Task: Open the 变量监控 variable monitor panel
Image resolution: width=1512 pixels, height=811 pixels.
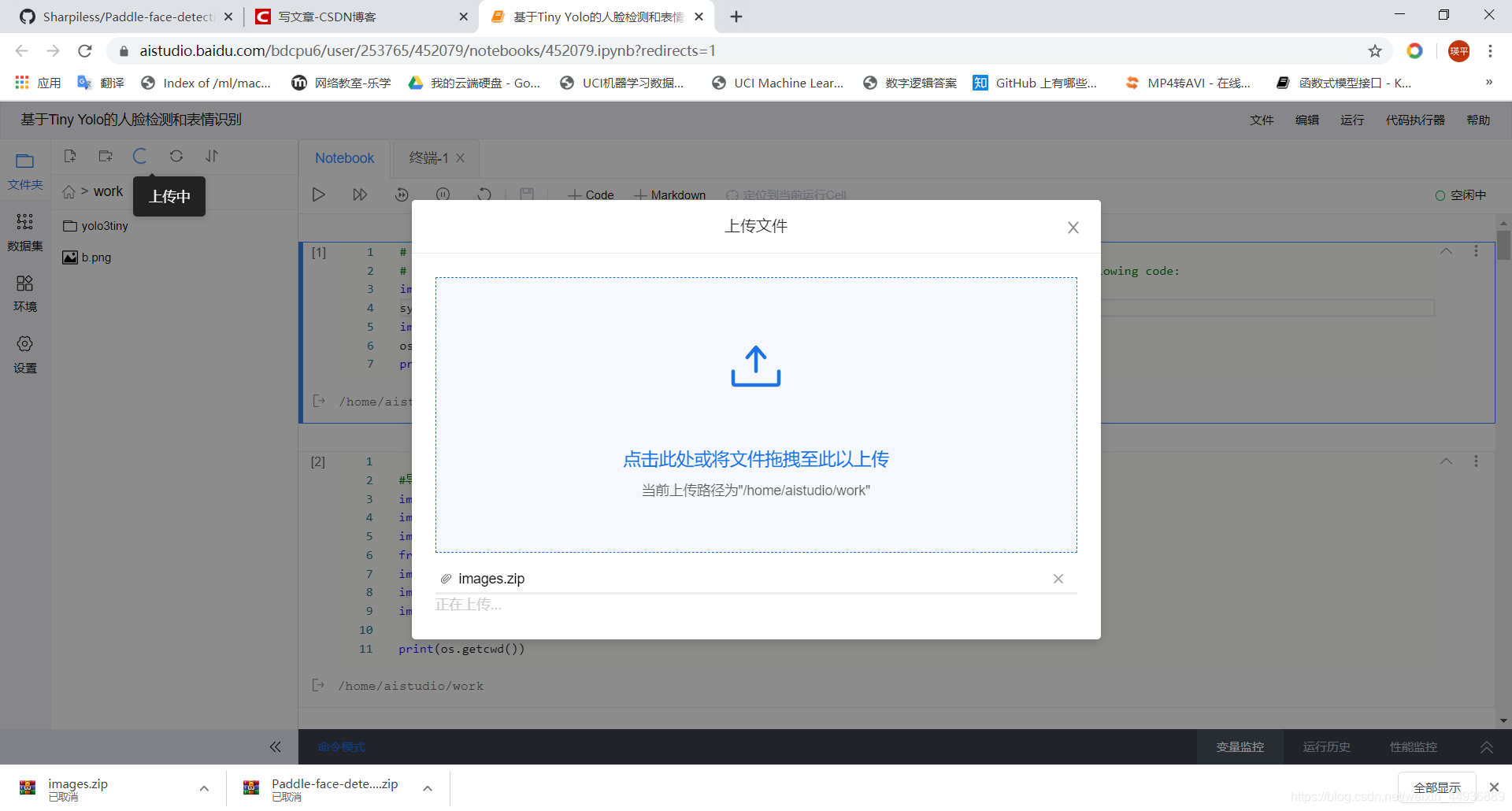Action: click(1240, 746)
